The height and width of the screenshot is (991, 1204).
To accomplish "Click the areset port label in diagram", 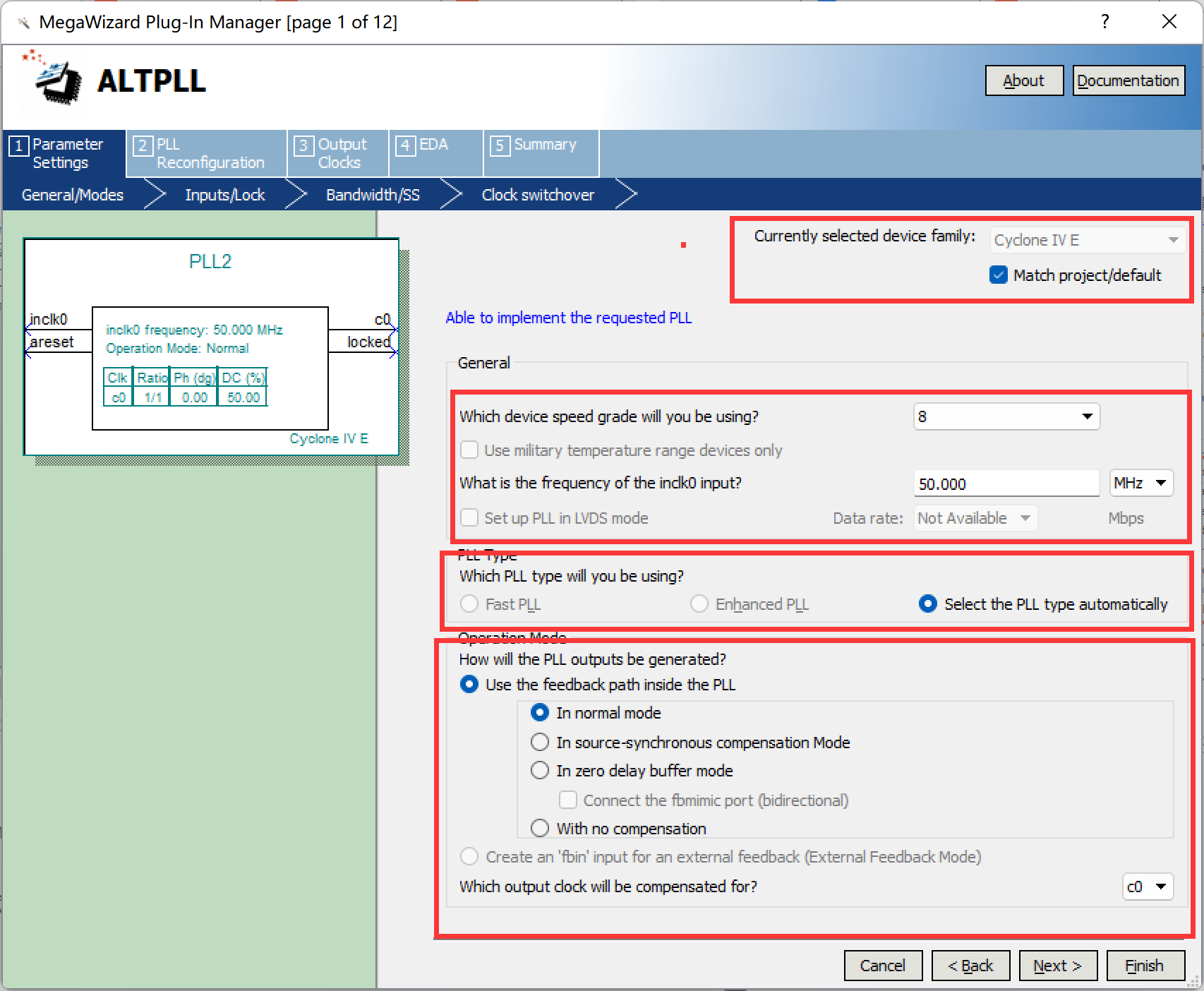I will click(52, 342).
